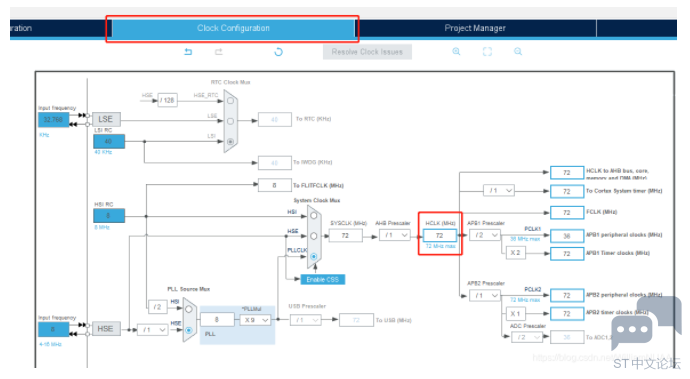Click the X 1 APB2 timer multiplier
Viewport: 690px width, 379px height.
pyautogui.click(x=515, y=314)
